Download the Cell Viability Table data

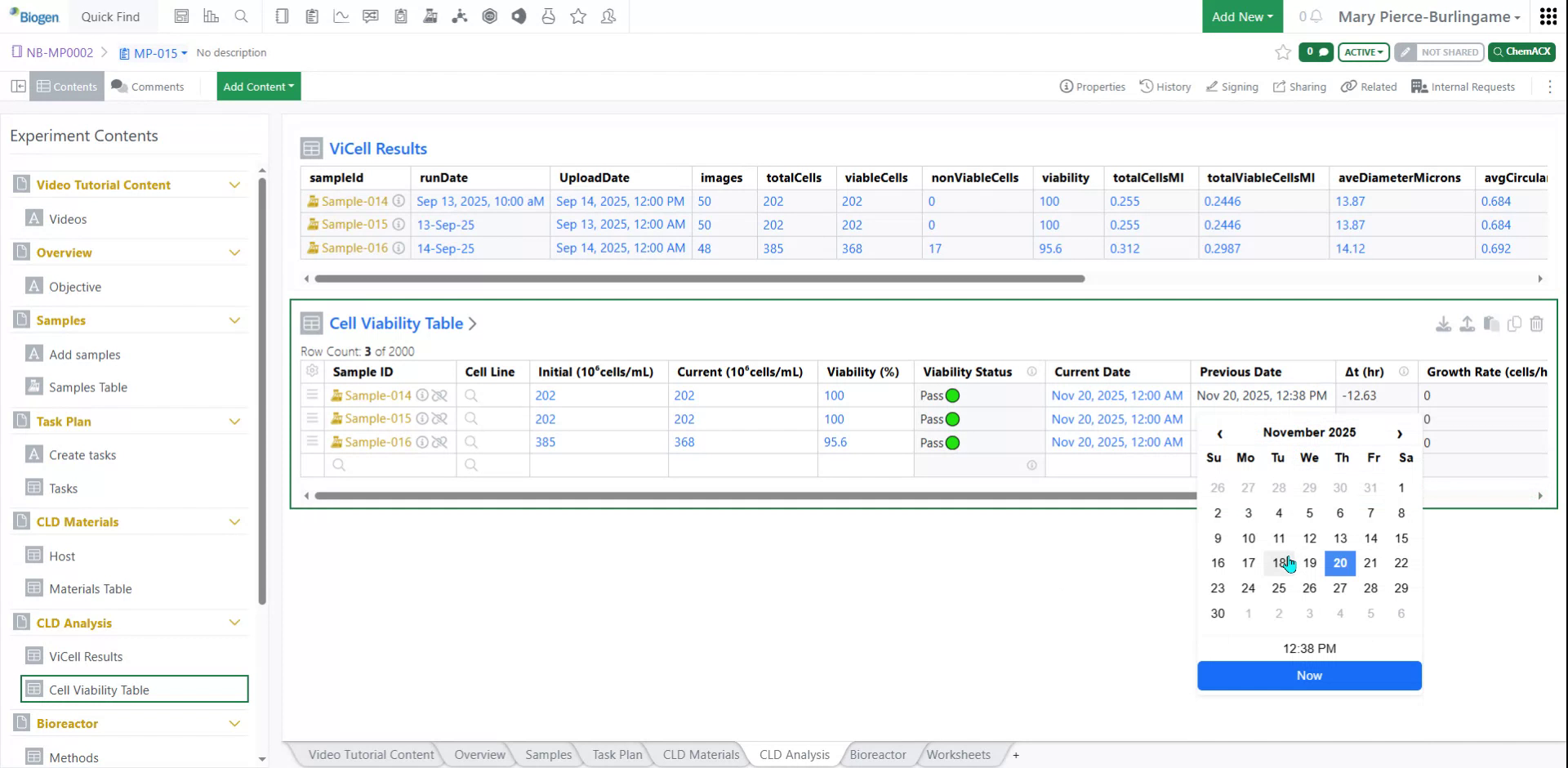(1444, 324)
